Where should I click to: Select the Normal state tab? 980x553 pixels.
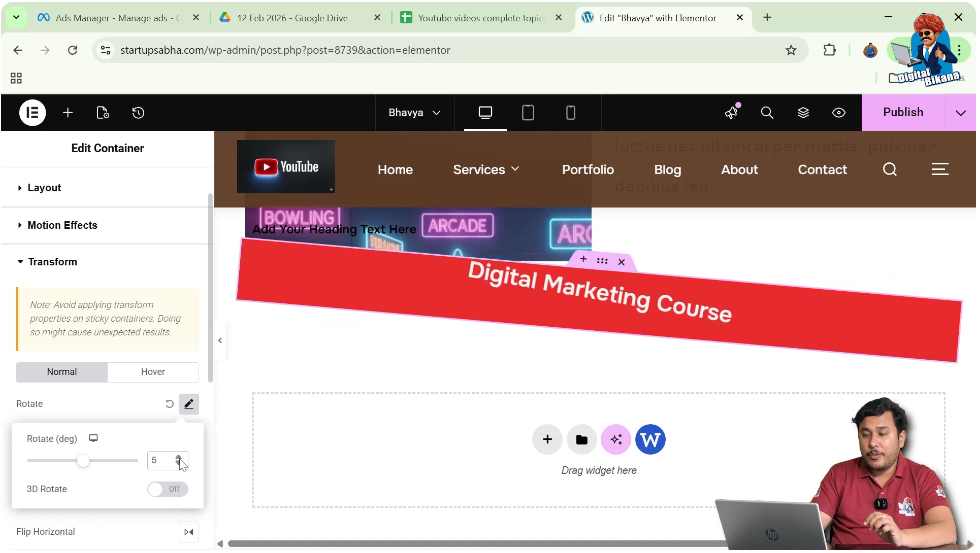point(62,372)
